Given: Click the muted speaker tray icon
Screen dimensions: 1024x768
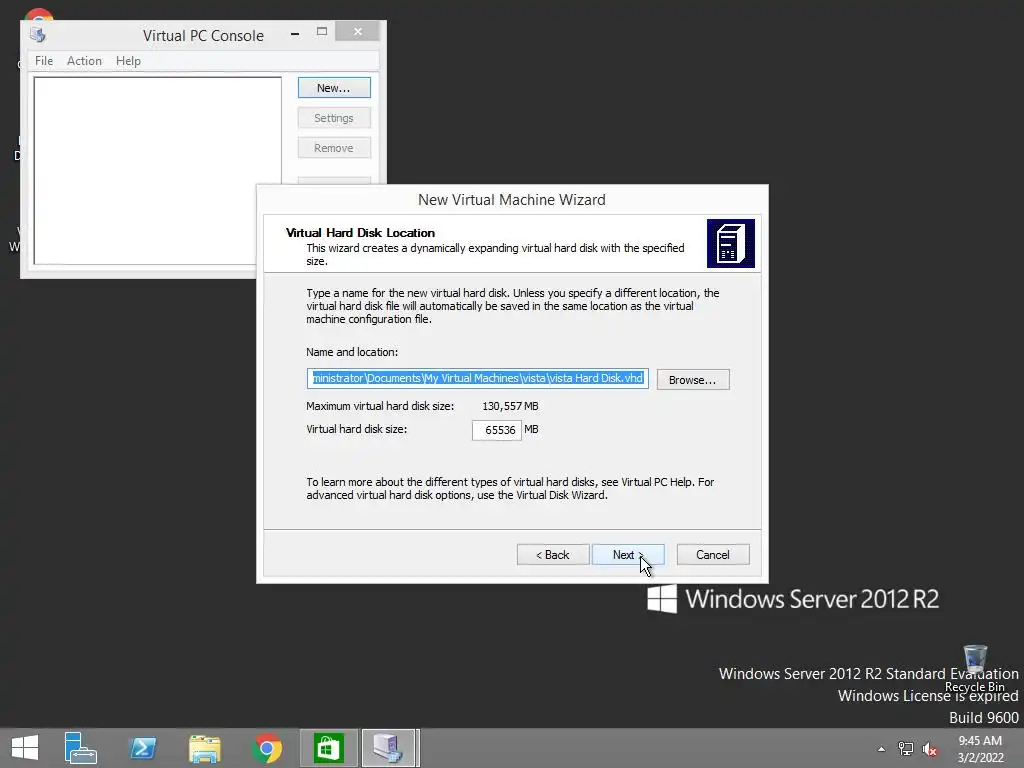Looking at the screenshot, I should [930, 748].
